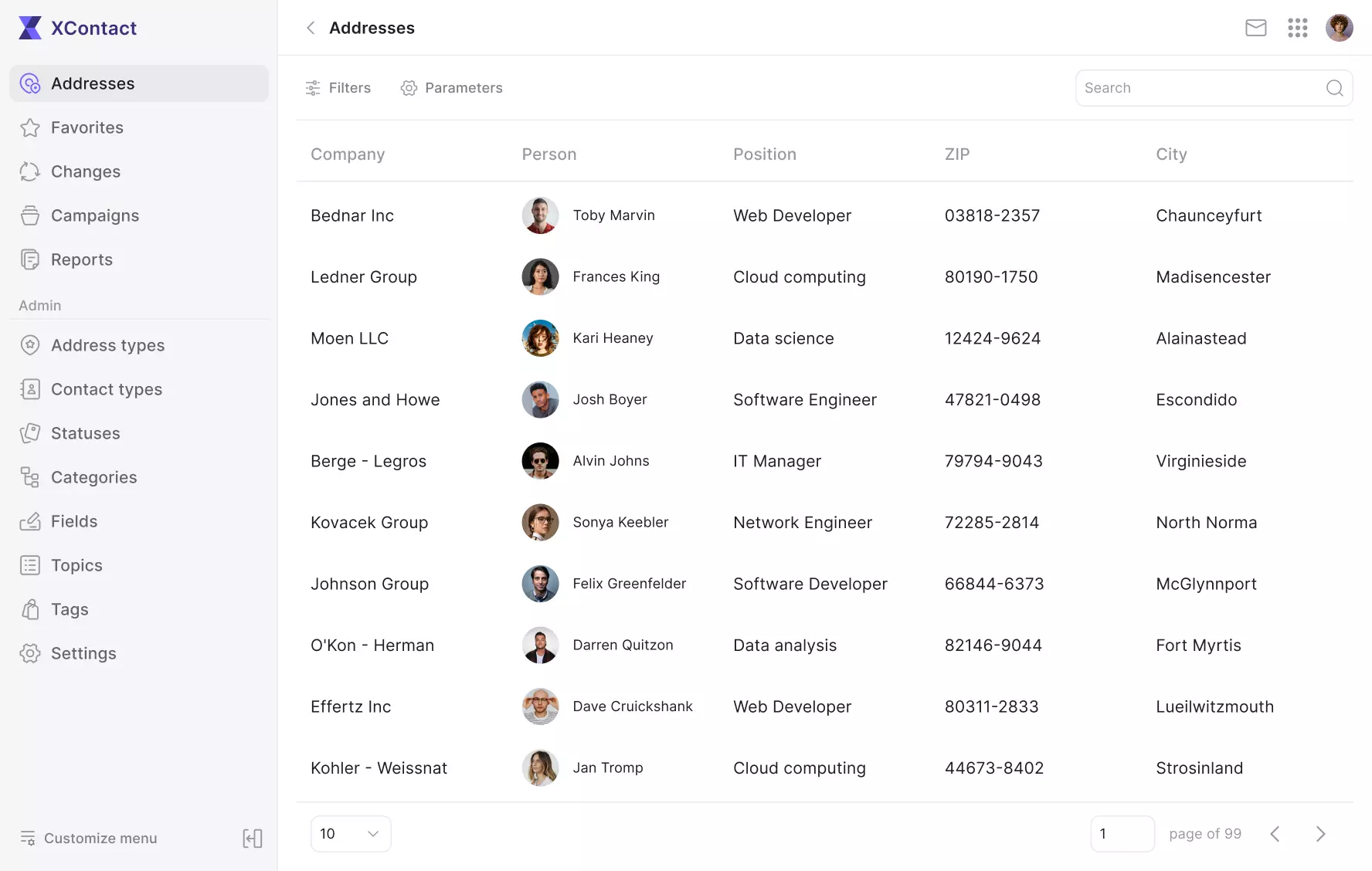Screen dimensions: 1372x871
Task: Click the Topics list icon
Action: click(x=30, y=565)
